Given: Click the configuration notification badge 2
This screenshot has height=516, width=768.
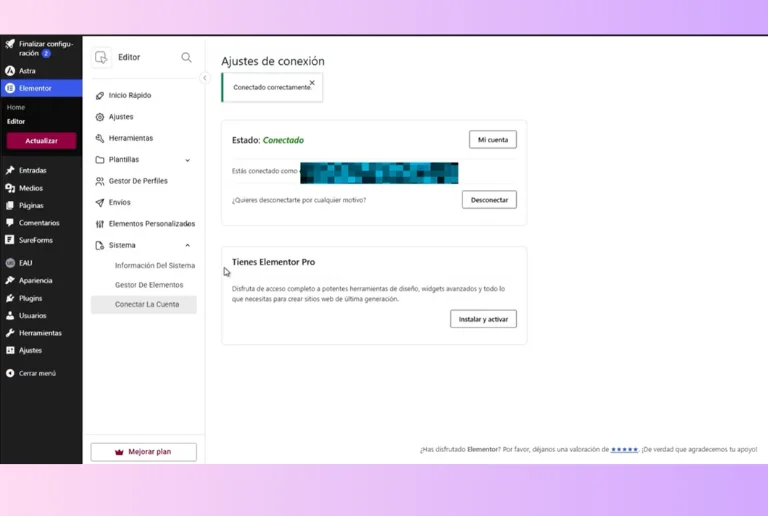Looking at the screenshot, I should pyautogui.click(x=46, y=53).
